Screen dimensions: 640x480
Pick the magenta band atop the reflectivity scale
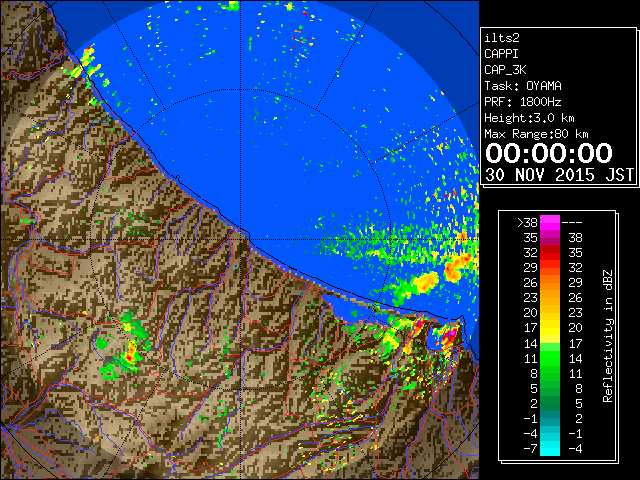(550, 223)
